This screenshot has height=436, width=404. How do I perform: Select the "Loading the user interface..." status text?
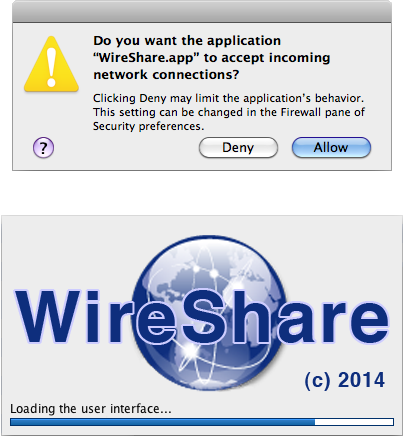[x=91, y=409]
